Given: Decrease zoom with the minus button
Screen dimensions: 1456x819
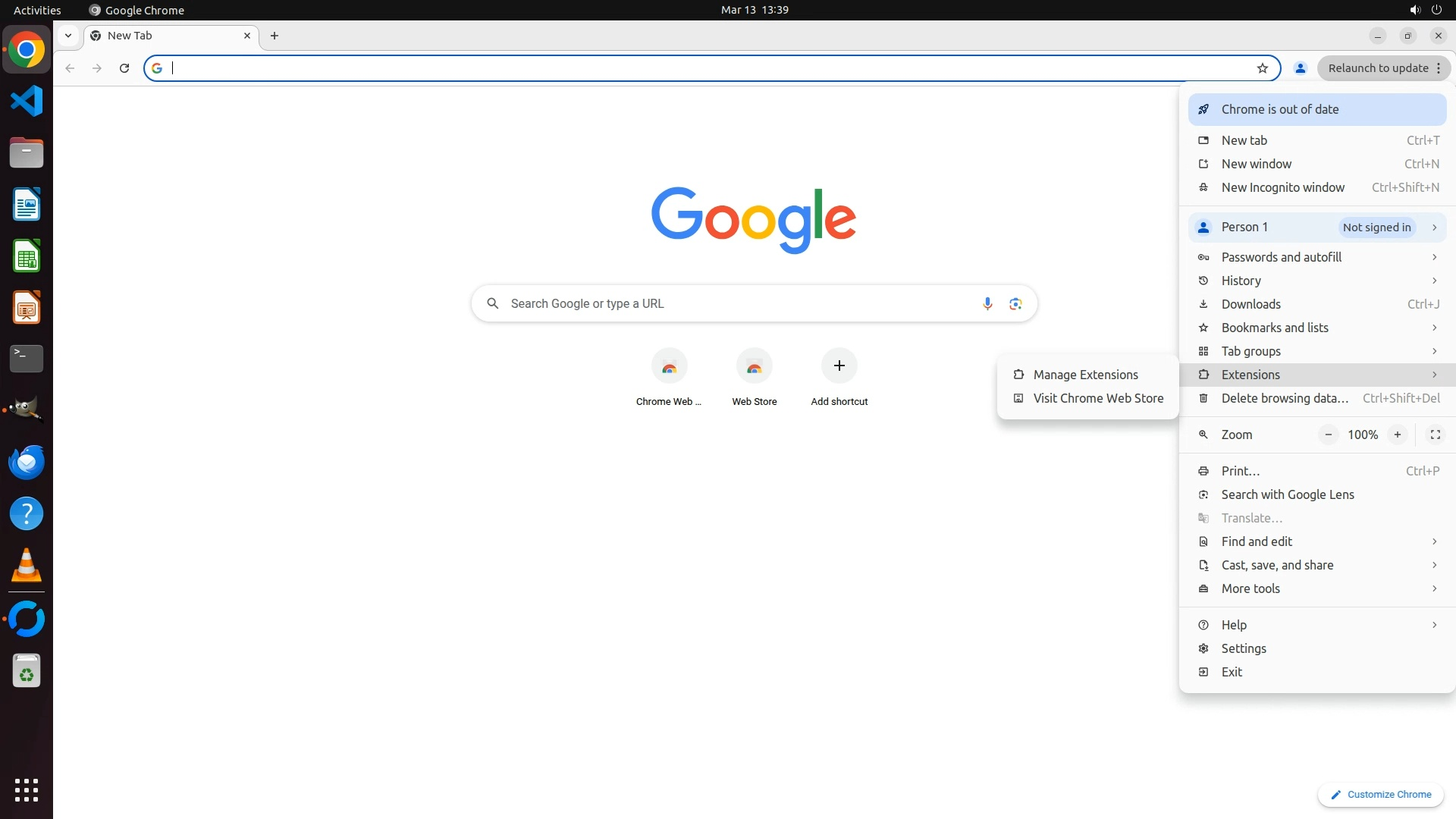Looking at the screenshot, I should [1328, 435].
